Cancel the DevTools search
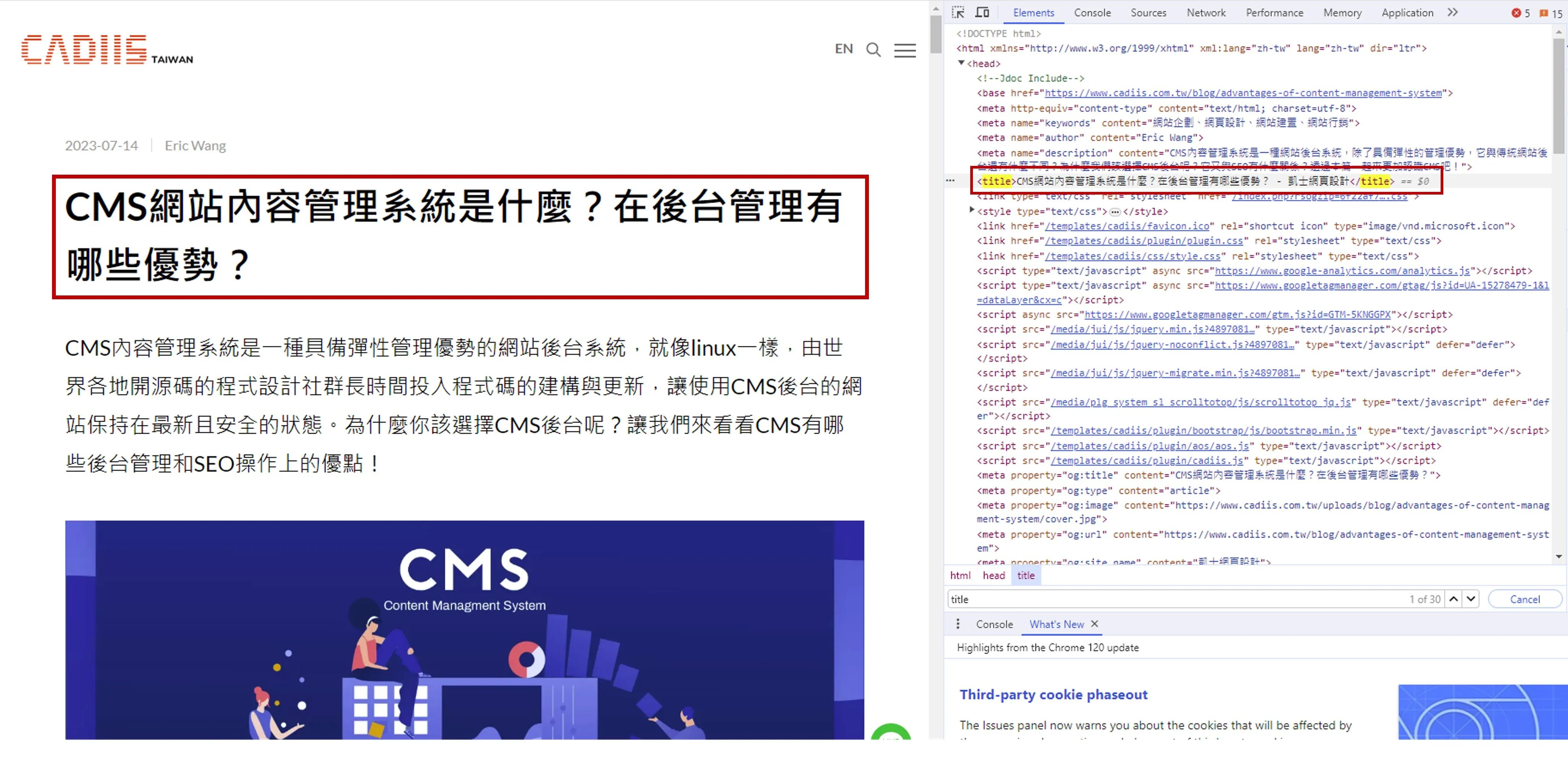The width and height of the screenshot is (1568, 774). 1525,599
